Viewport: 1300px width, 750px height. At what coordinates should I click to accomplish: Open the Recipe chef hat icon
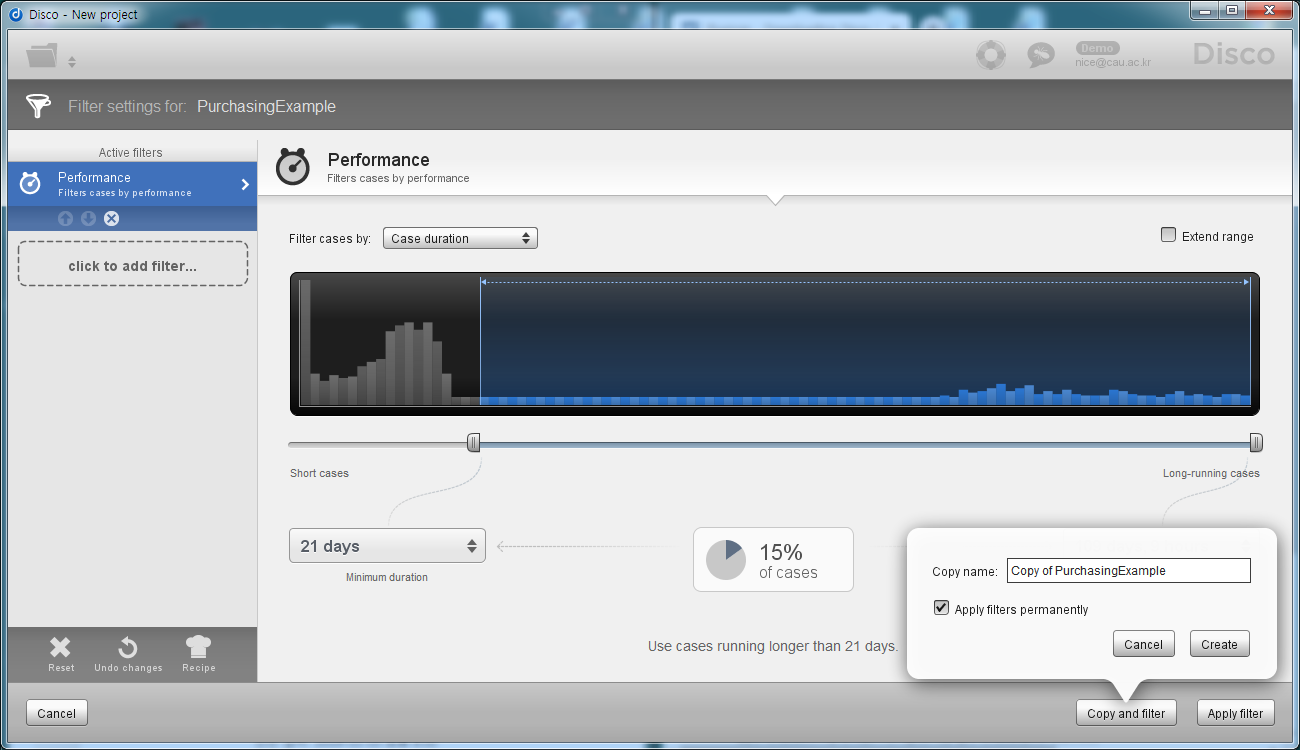coord(199,655)
